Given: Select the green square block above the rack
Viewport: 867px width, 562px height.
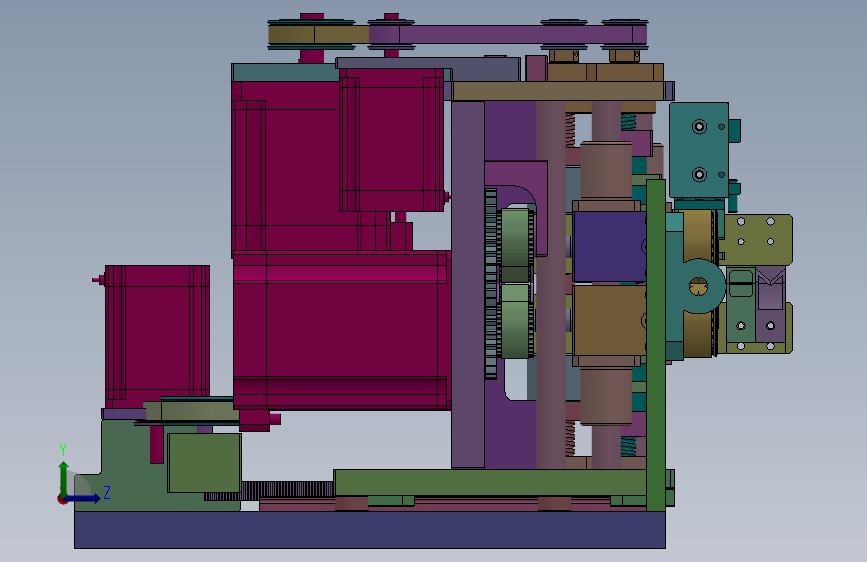Looking at the screenshot, I should coord(205,462).
